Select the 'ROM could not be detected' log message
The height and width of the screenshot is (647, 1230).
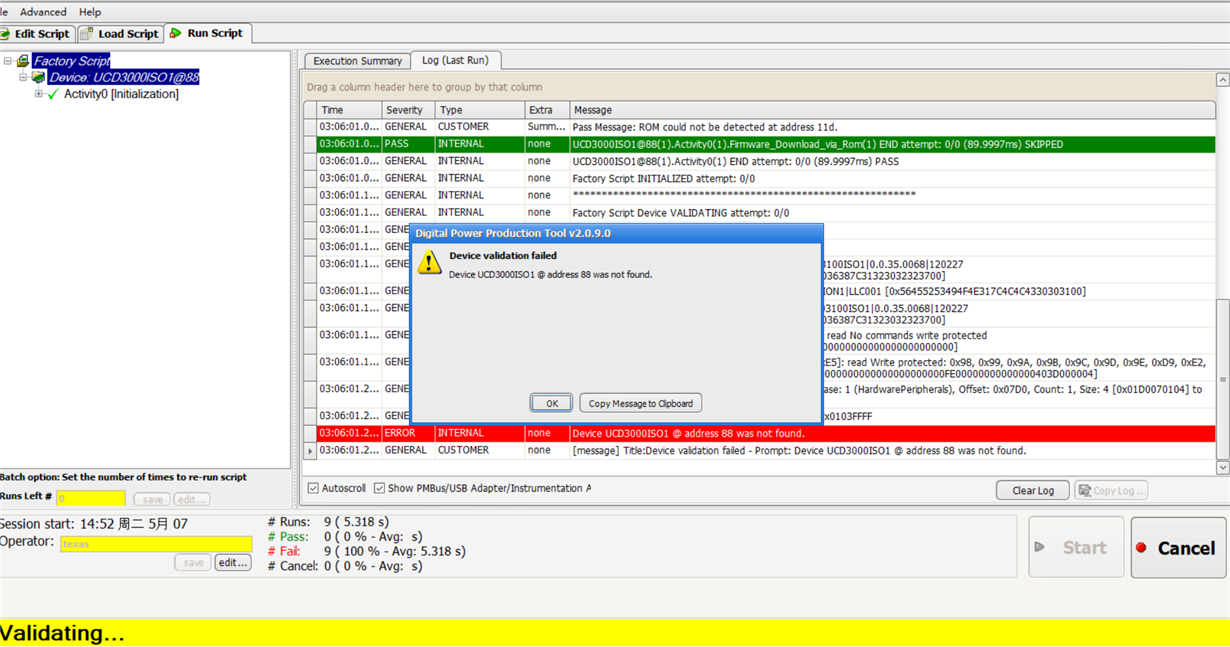coord(704,127)
